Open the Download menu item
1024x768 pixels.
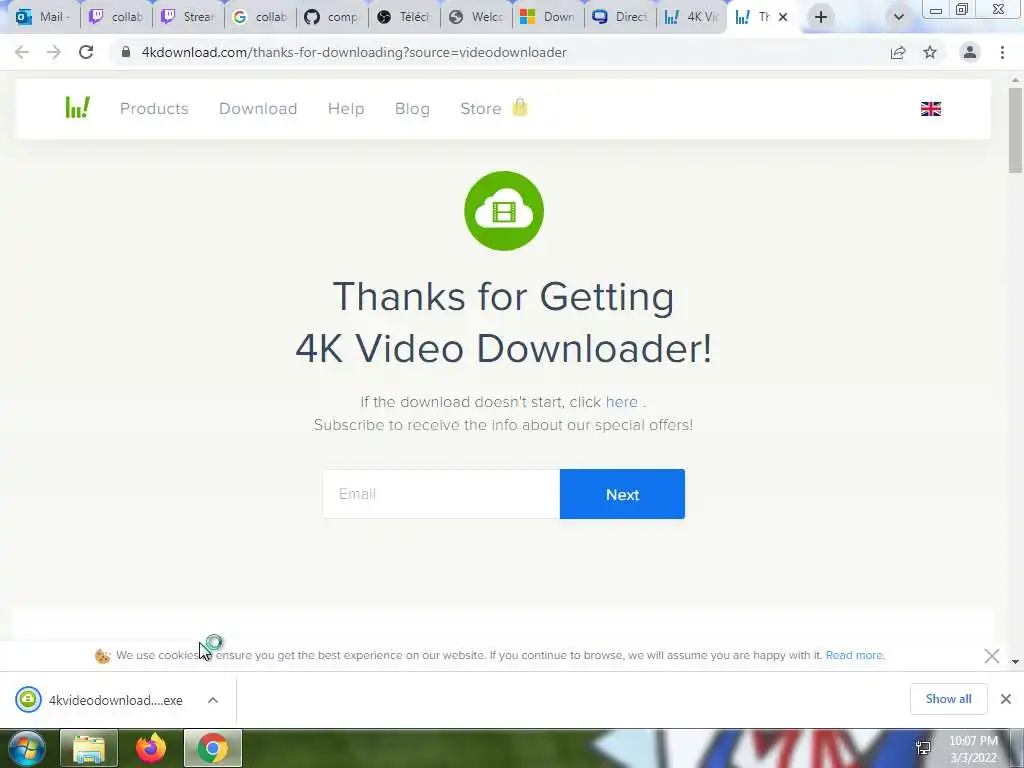click(258, 108)
